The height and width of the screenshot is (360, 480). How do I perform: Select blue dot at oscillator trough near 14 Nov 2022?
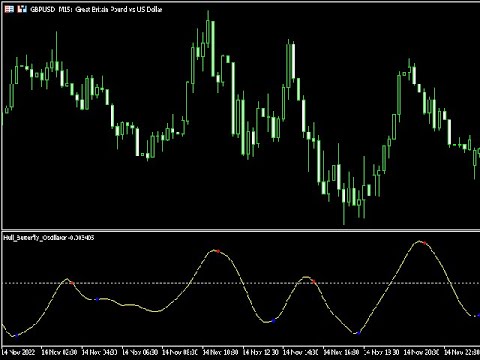click(x=17, y=336)
